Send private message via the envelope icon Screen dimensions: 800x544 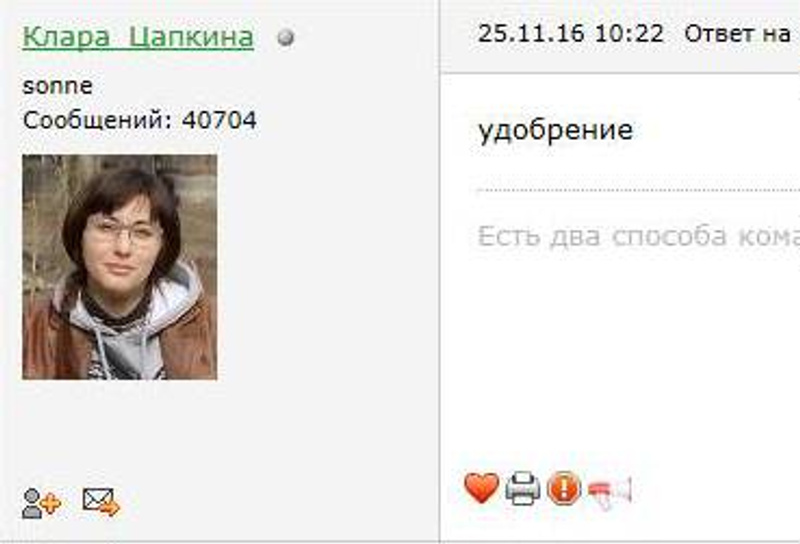coord(101,502)
